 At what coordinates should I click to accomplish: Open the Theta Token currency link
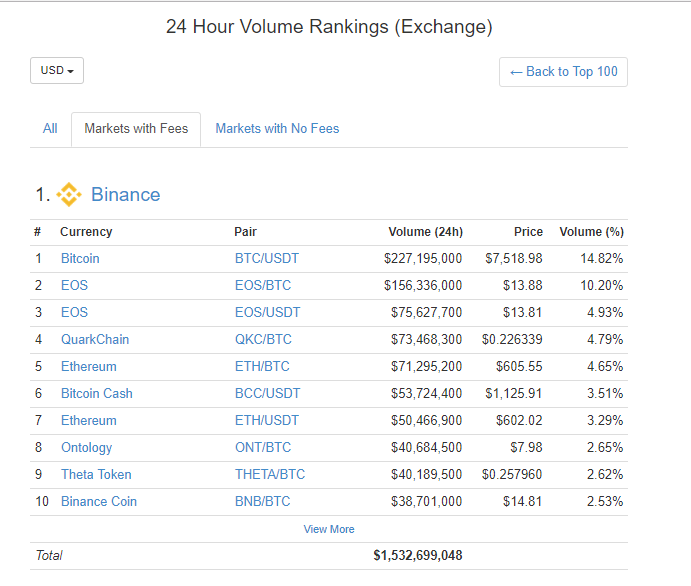(96, 475)
